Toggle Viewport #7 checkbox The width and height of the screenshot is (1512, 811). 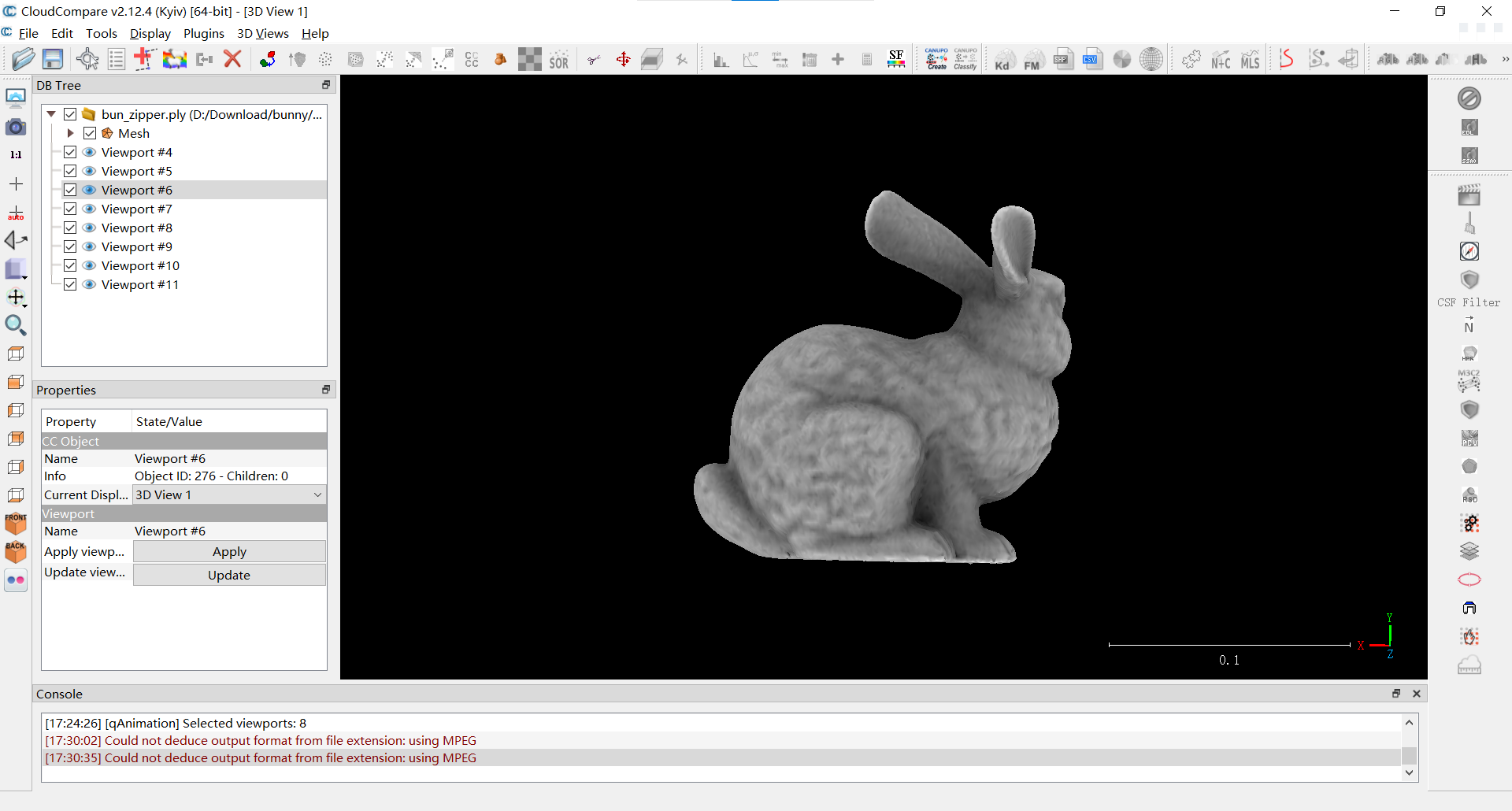coord(70,209)
